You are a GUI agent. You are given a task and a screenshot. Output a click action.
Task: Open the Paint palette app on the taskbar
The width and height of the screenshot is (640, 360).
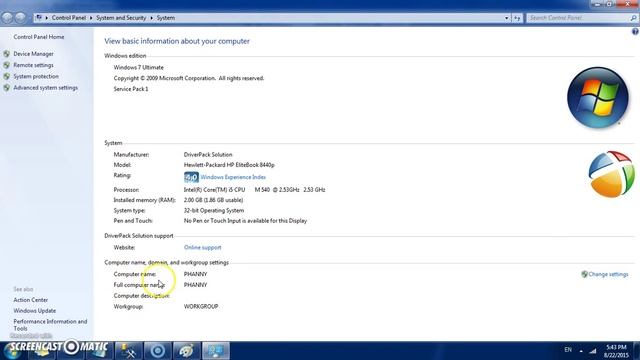pos(187,351)
